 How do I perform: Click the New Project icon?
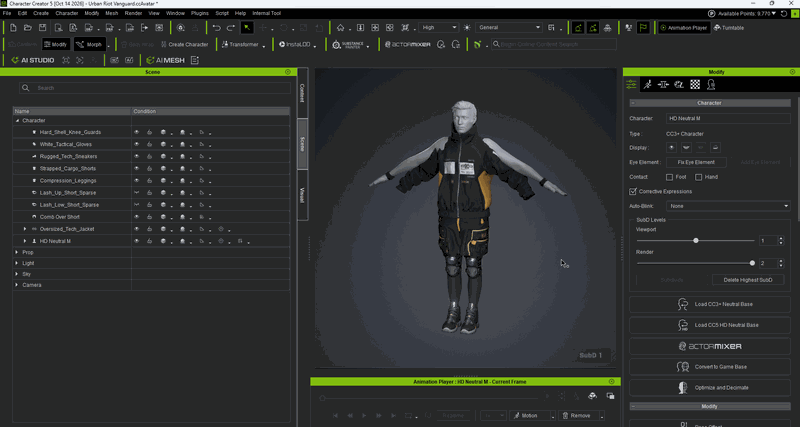(13, 28)
